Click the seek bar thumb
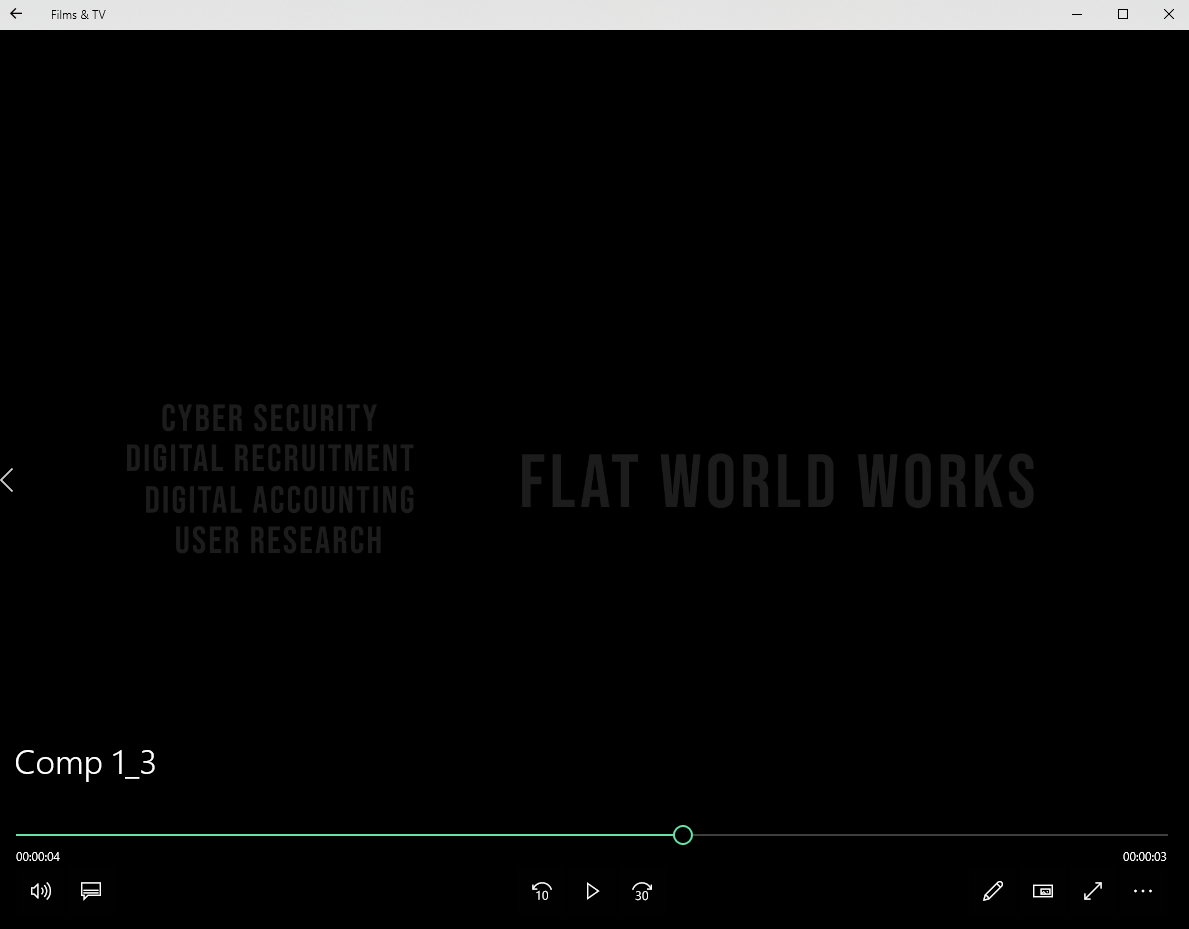The height and width of the screenshot is (929, 1189). point(682,835)
